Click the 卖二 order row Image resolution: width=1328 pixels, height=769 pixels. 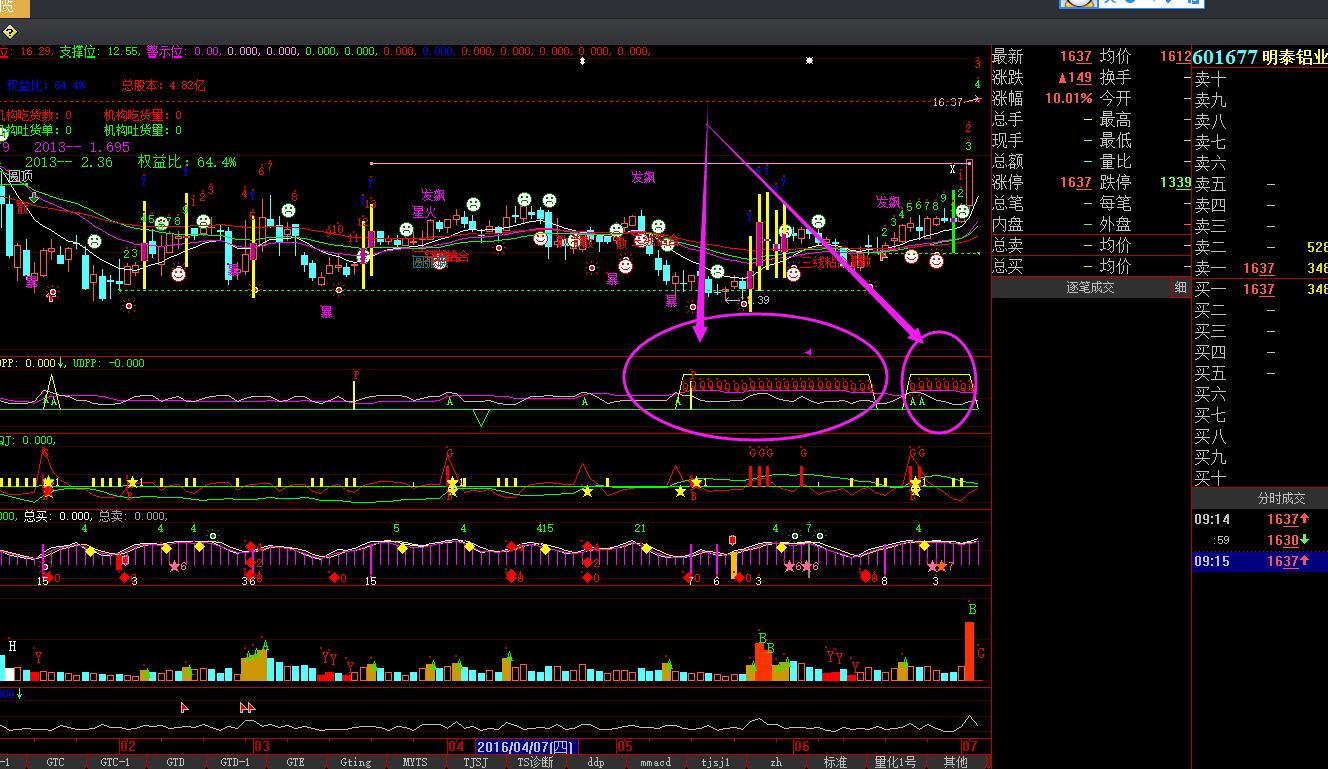[x=1260, y=247]
